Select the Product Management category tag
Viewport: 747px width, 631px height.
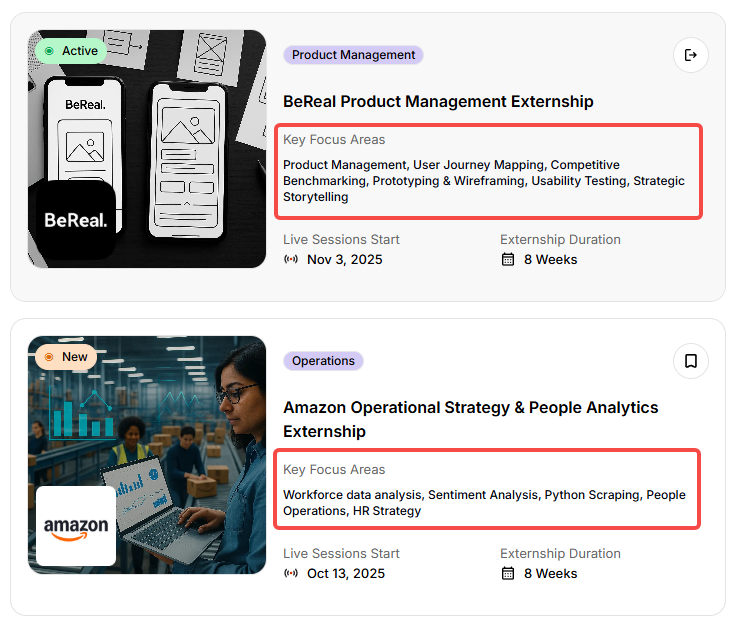[x=353, y=55]
